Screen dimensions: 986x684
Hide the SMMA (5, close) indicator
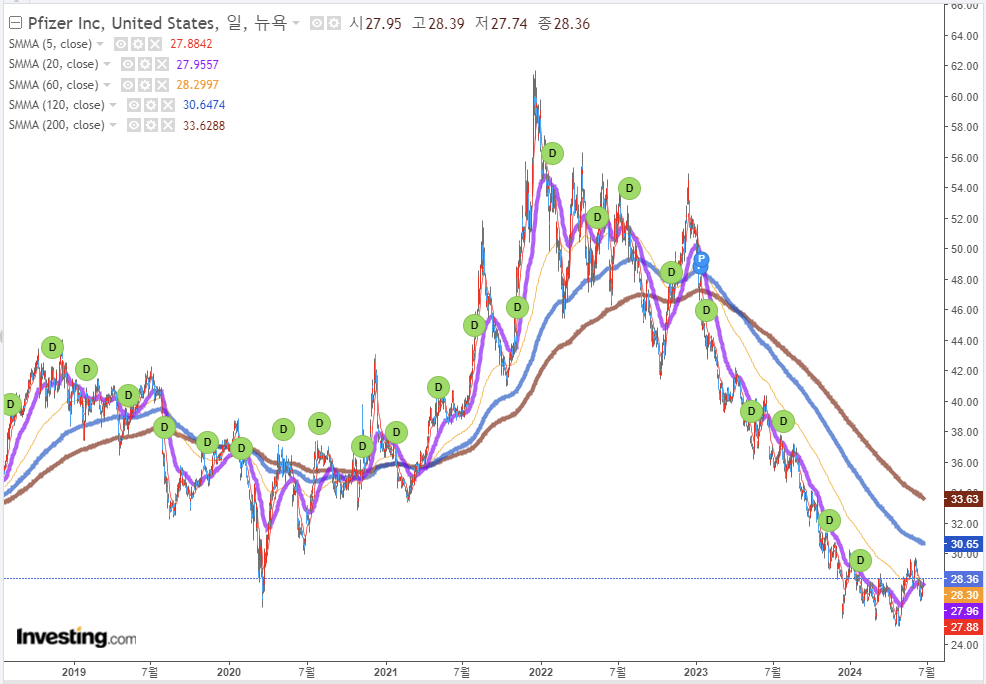[x=121, y=44]
